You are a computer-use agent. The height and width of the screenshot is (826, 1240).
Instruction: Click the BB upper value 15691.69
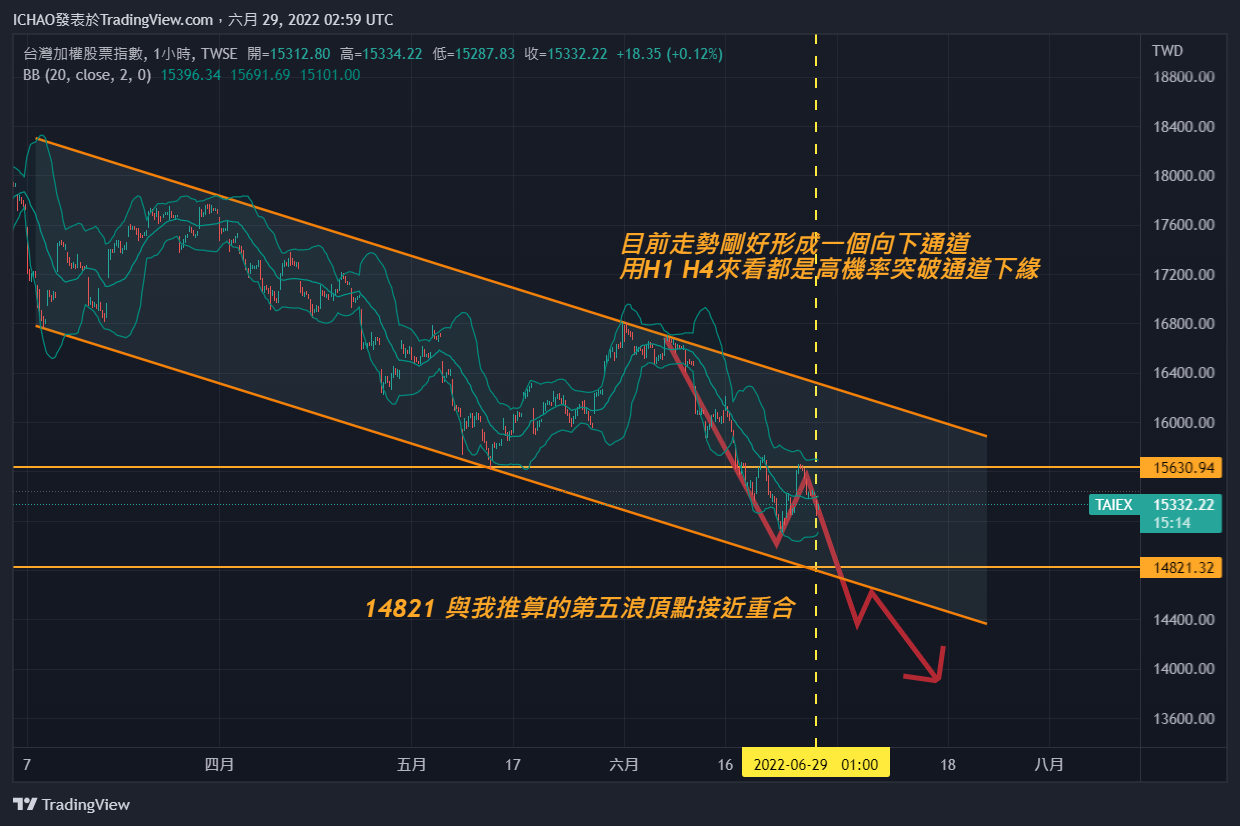point(260,74)
